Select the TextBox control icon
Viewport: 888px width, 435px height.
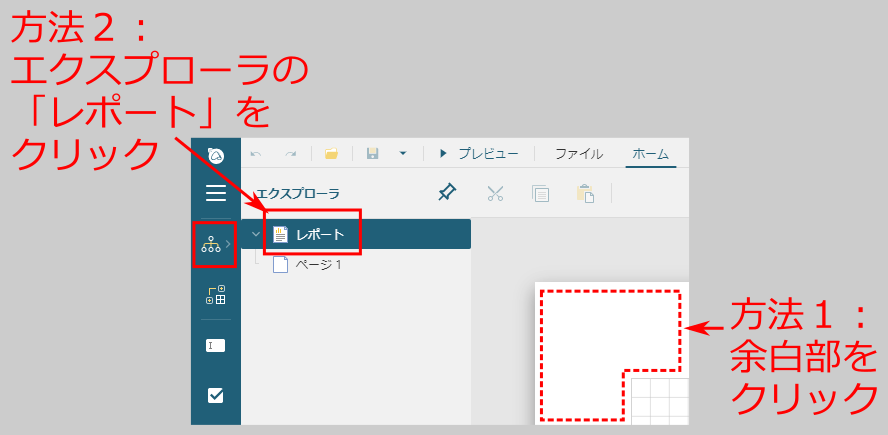click(216, 346)
